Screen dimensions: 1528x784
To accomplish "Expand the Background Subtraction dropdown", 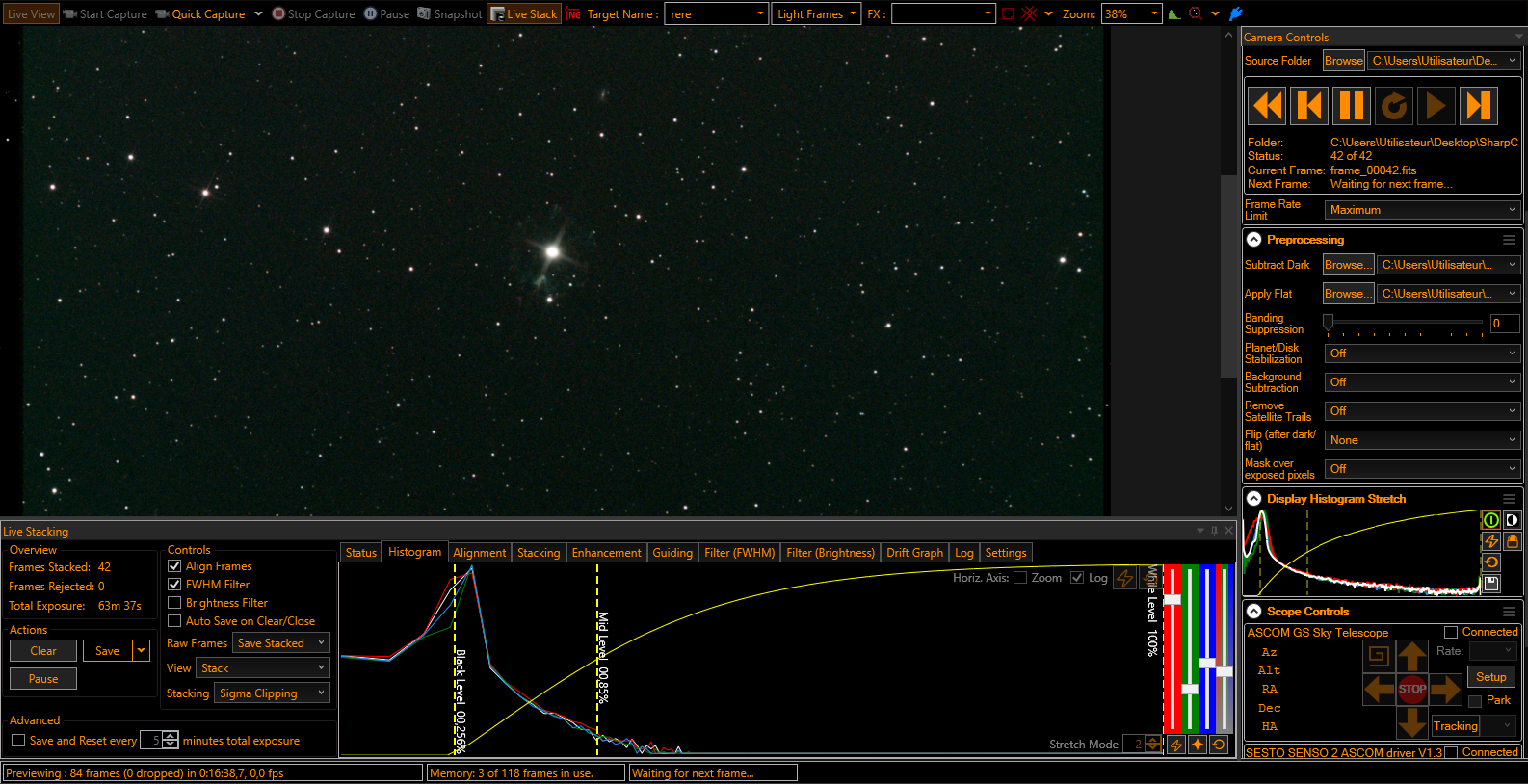I will click(x=1422, y=382).
